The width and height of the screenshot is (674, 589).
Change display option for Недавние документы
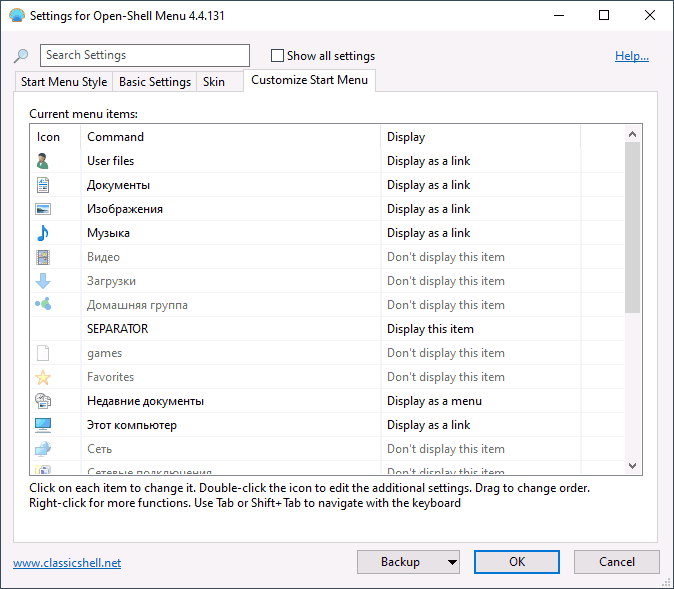point(434,401)
